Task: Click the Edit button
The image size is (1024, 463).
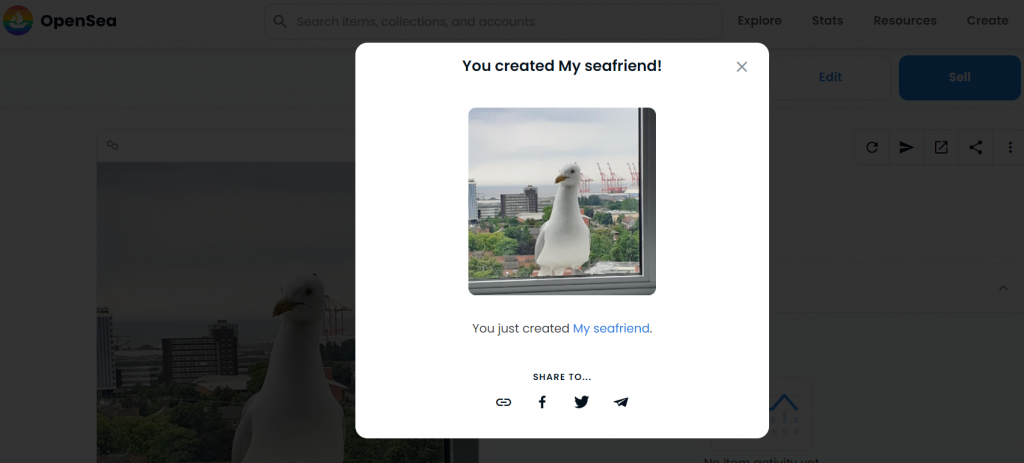Action: pyautogui.click(x=830, y=77)
